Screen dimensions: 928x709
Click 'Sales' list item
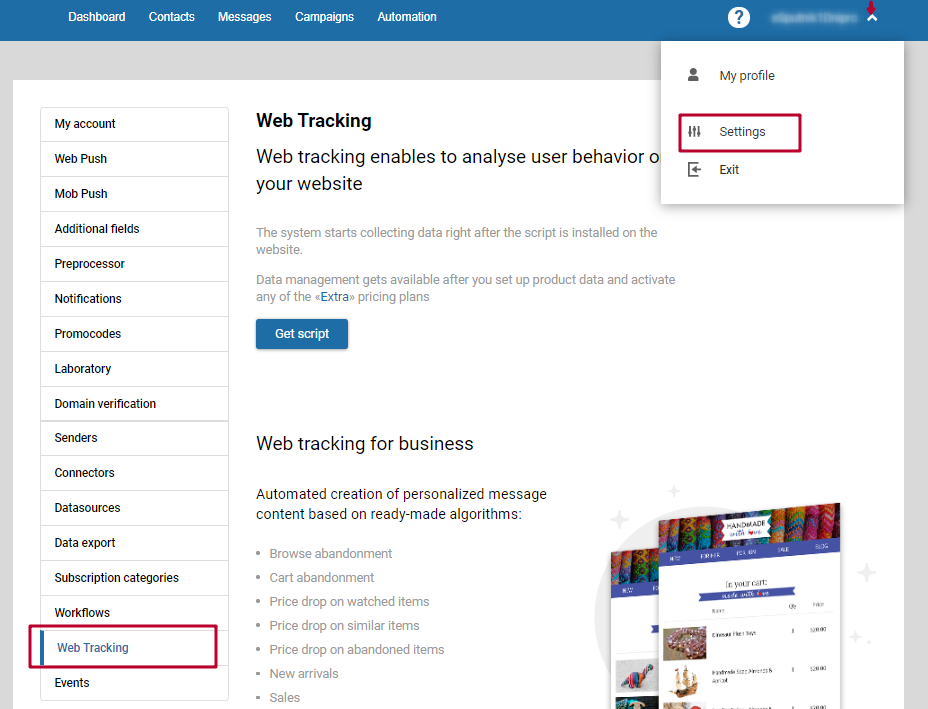(x=285, y=698)
